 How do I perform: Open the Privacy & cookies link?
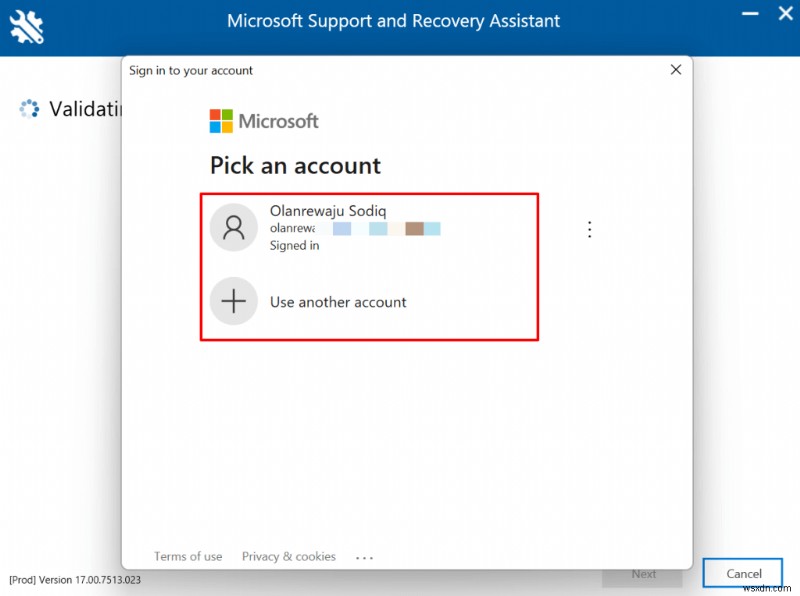tap(288, 557)
